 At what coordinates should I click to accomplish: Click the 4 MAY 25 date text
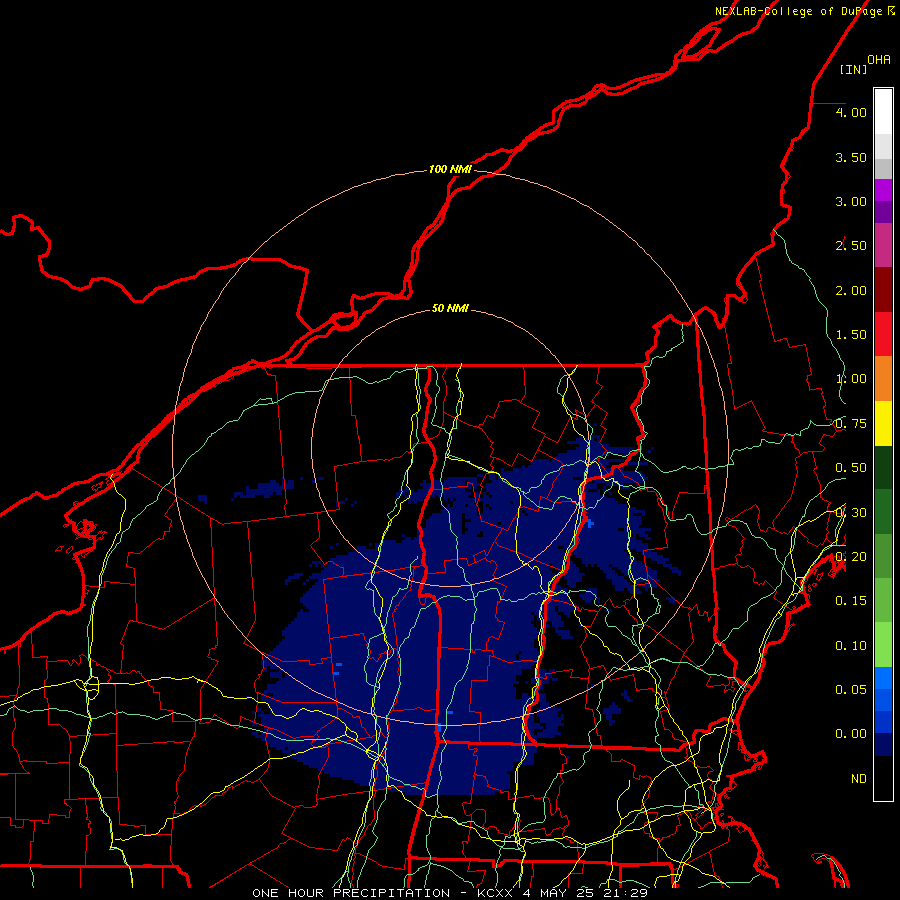point(558,893)
